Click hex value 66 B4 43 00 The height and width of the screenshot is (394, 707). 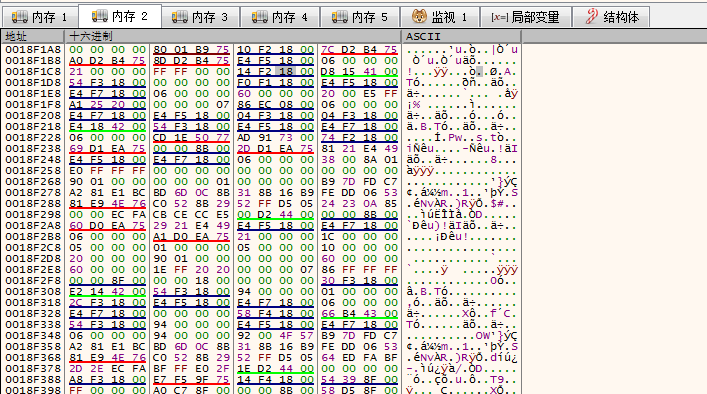point(359,313)
